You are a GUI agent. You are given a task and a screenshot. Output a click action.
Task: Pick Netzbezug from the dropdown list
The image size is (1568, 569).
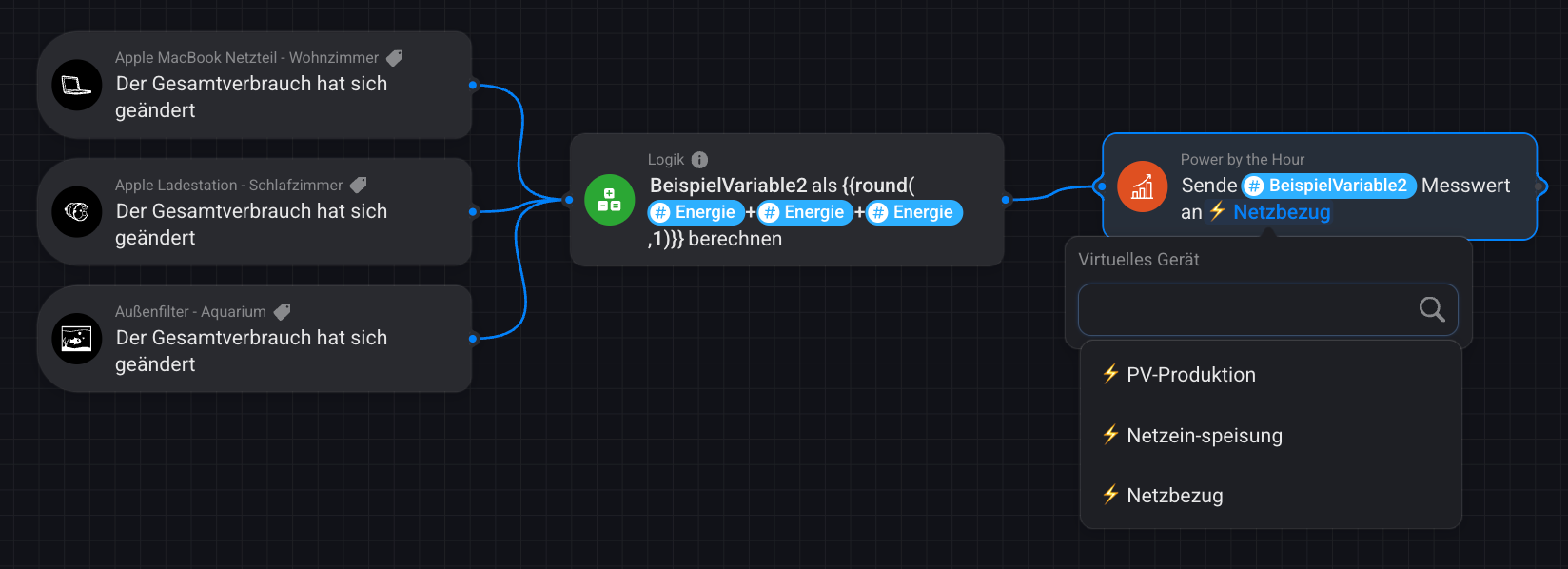(1270, 496)
